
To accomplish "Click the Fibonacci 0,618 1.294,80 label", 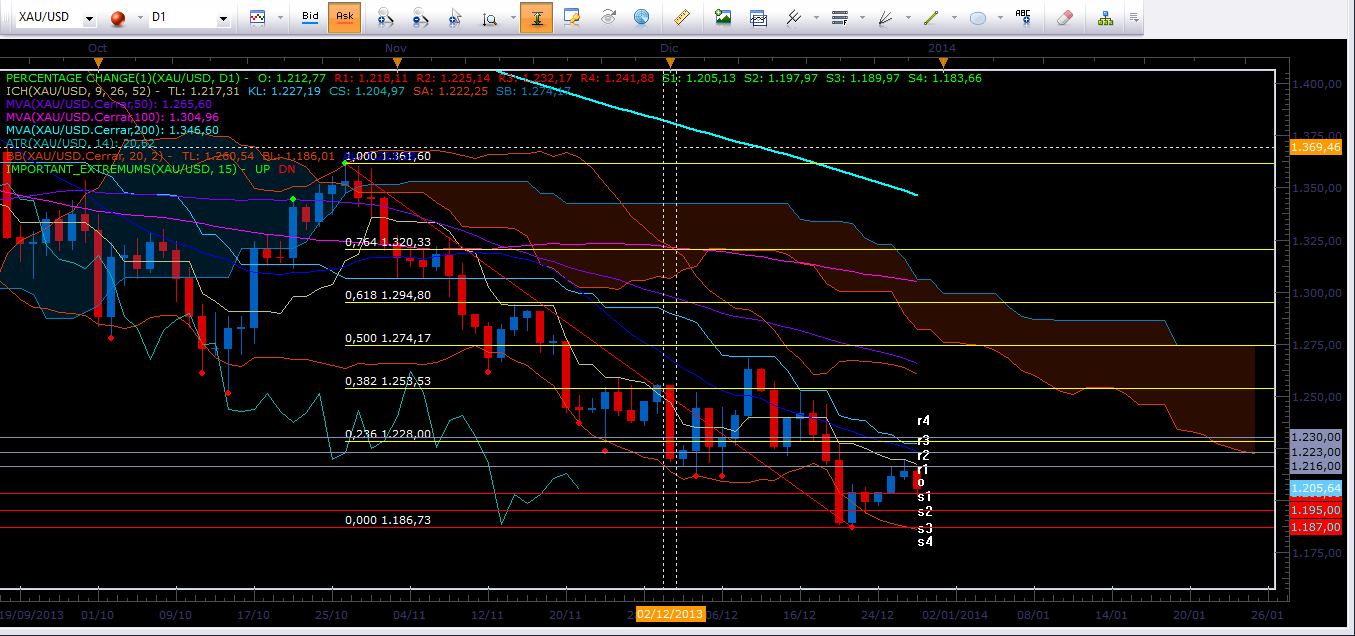I will (388, 296).
